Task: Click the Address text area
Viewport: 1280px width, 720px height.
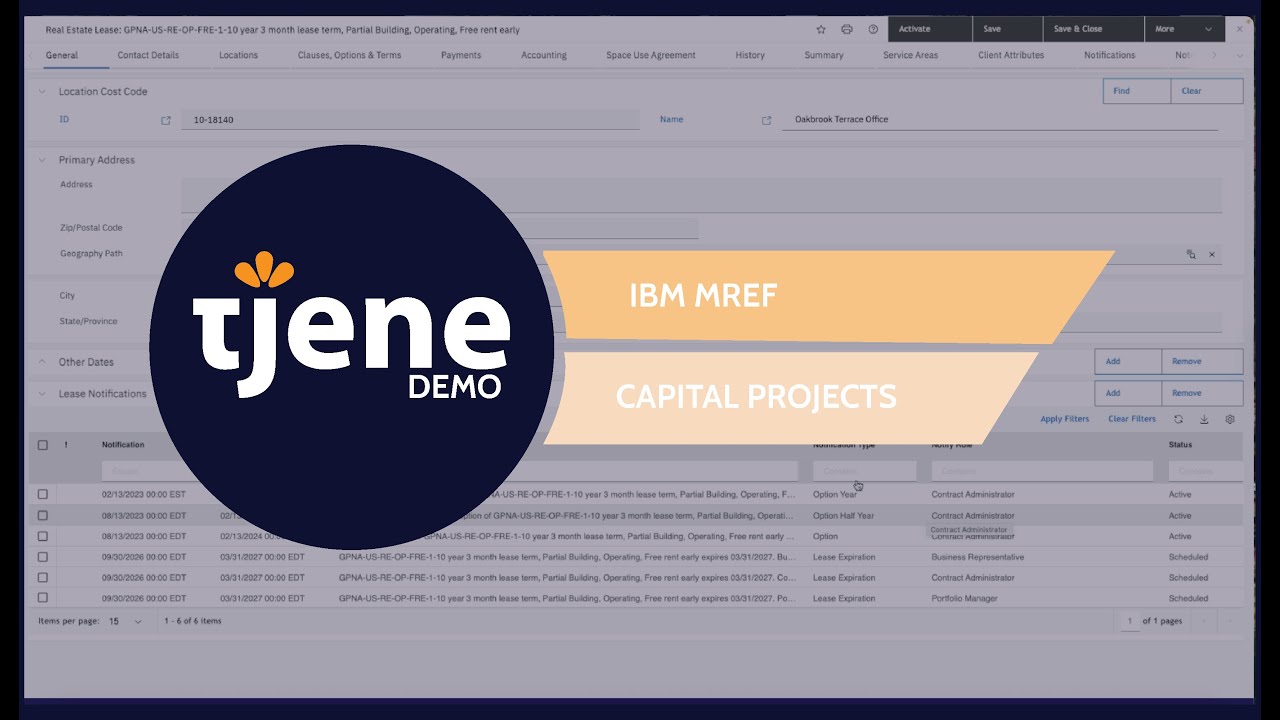Action: point(701,195)
